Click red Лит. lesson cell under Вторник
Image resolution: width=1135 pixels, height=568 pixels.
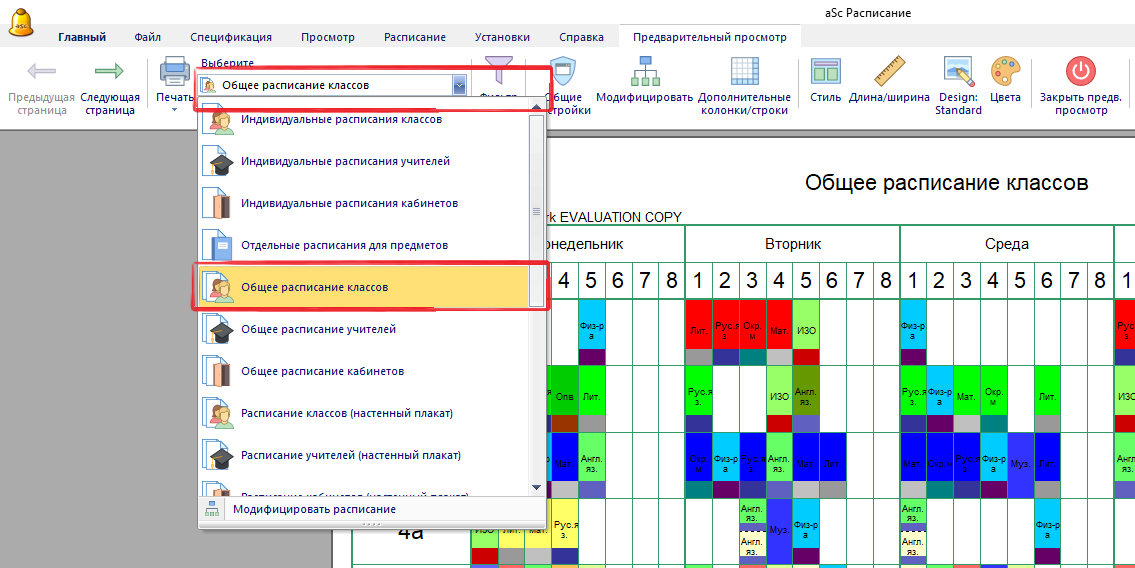click(x=698, y=329)
